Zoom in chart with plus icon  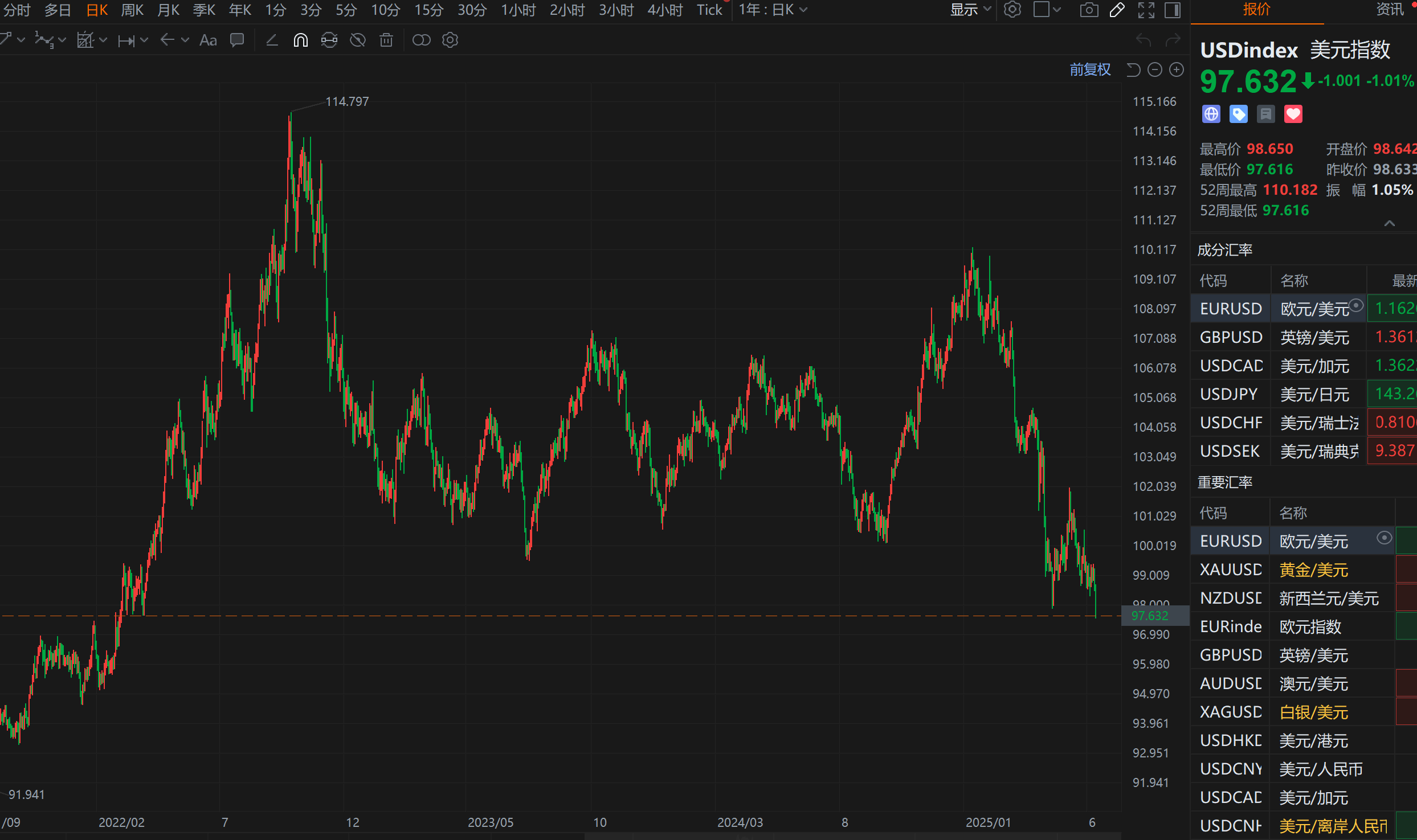point(1177,70)
